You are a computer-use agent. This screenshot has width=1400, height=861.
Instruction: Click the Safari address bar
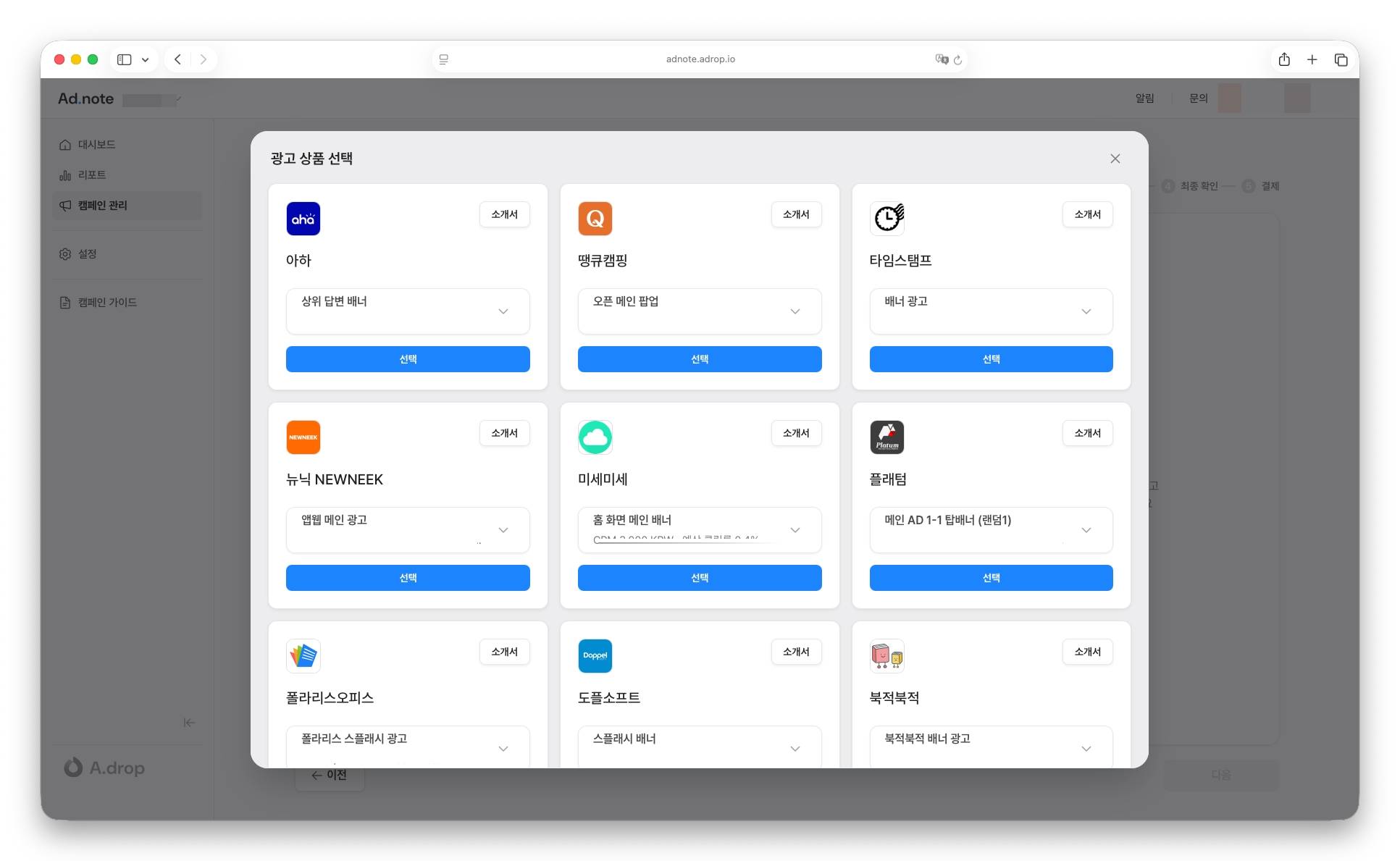click(x=700, y=59)
